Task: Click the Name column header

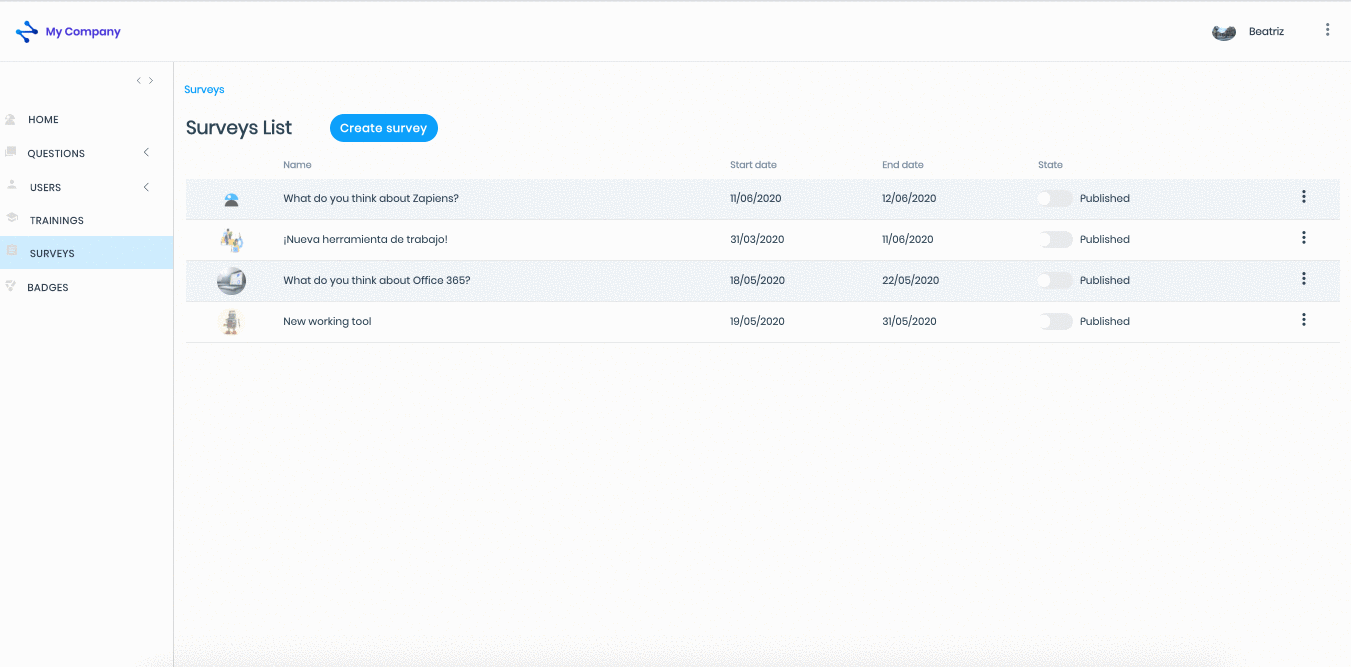Action: (x=297, y=165)
